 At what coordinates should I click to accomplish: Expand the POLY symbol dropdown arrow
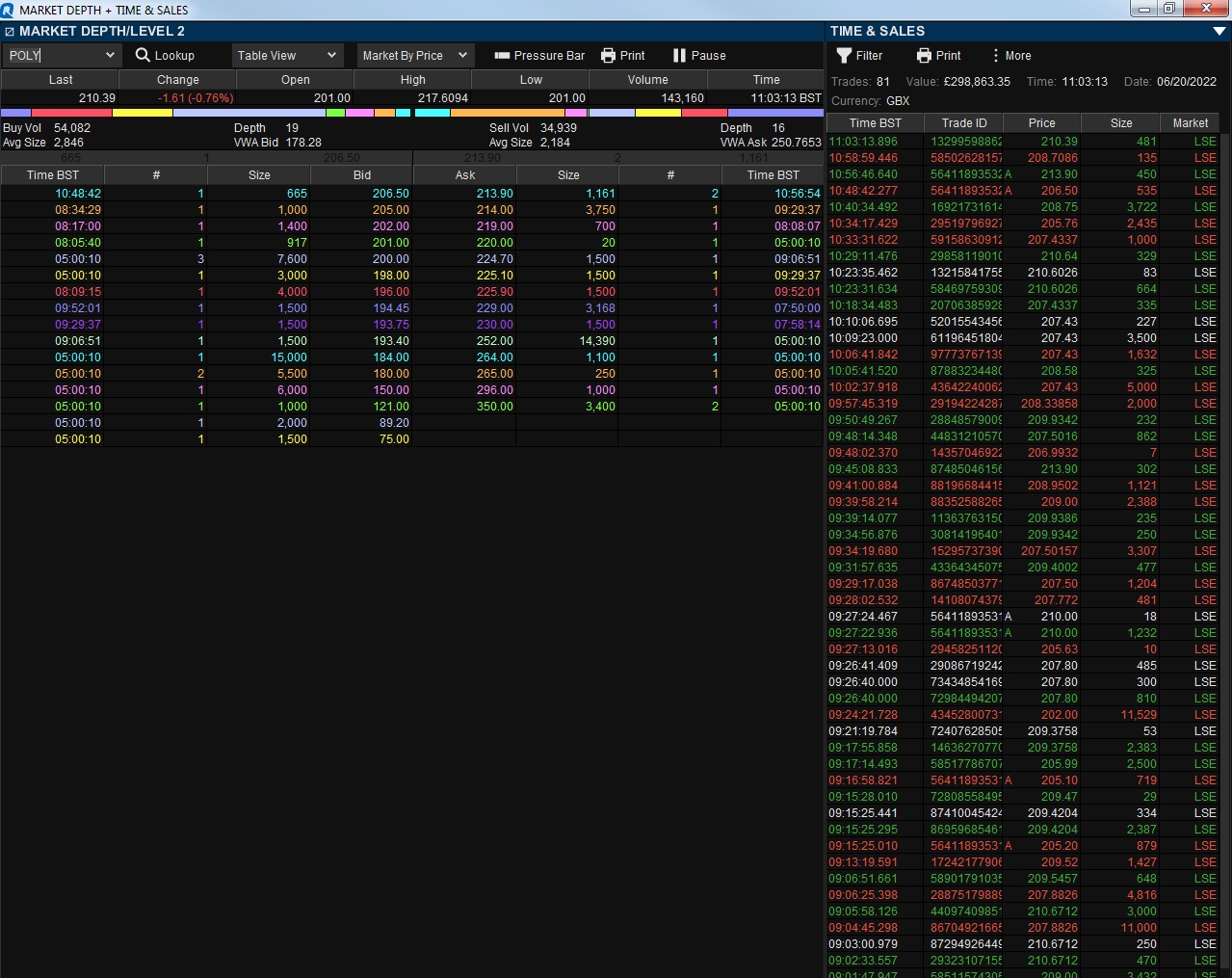[x=110, y=56]
